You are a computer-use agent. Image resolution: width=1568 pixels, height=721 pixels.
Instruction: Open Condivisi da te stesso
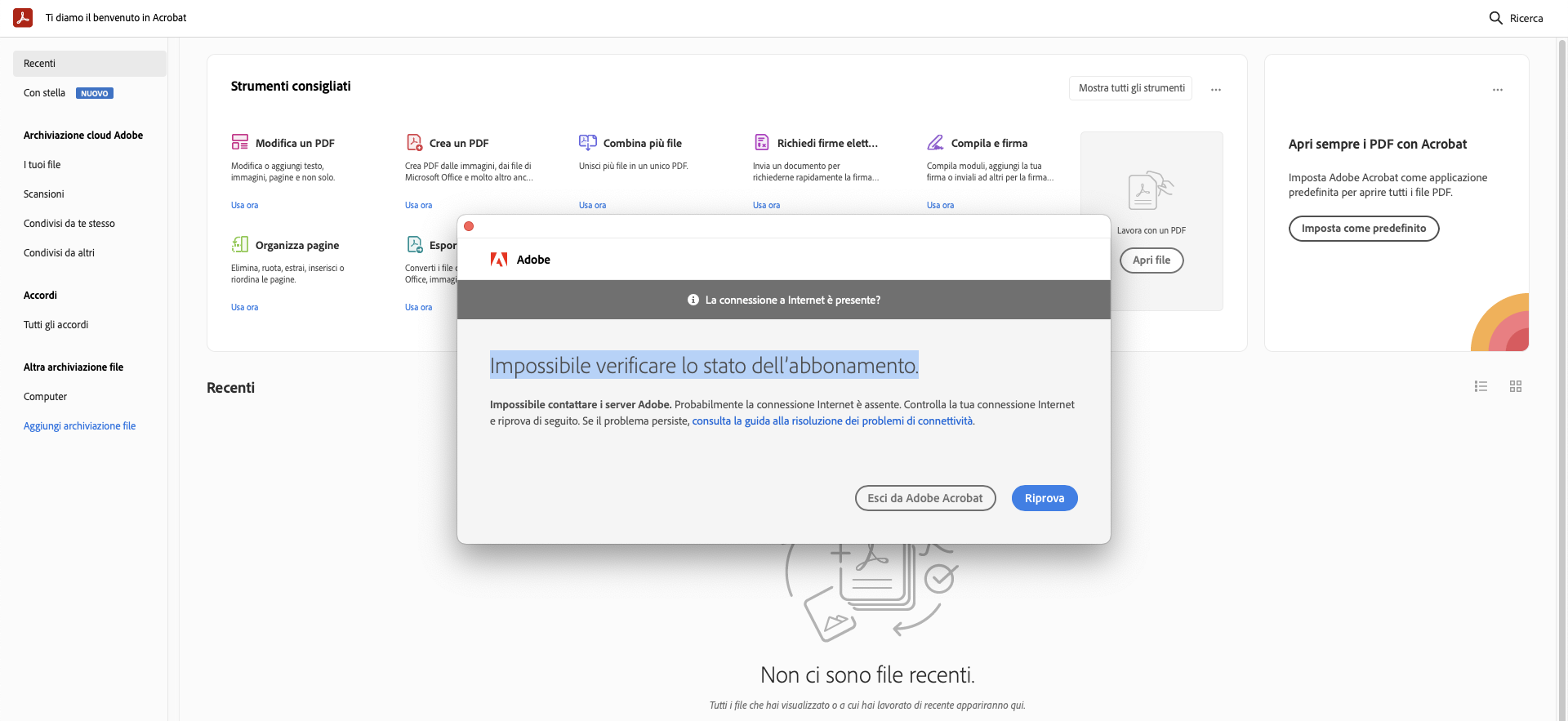[69, 224]
